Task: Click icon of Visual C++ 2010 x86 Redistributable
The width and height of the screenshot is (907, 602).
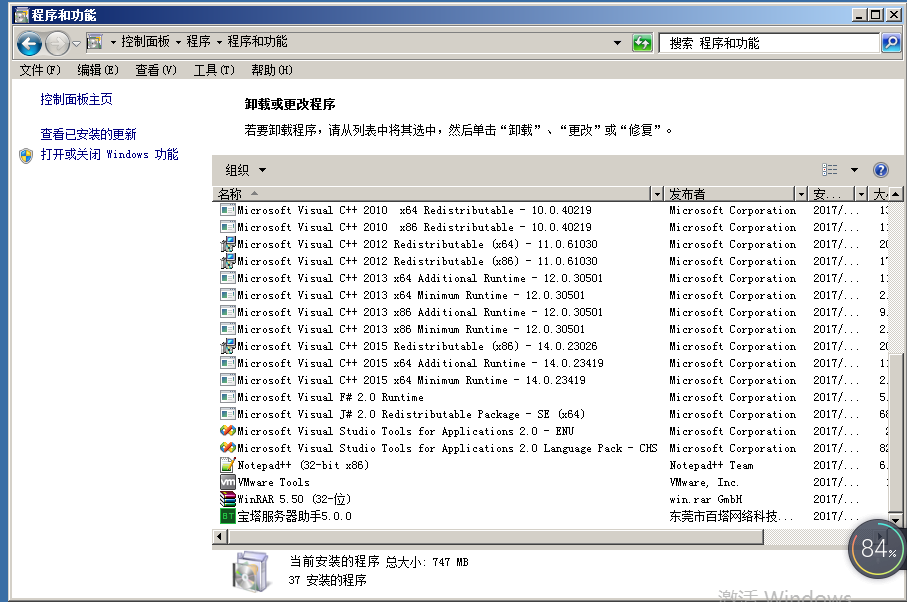Action: click(x=228, y=227)
